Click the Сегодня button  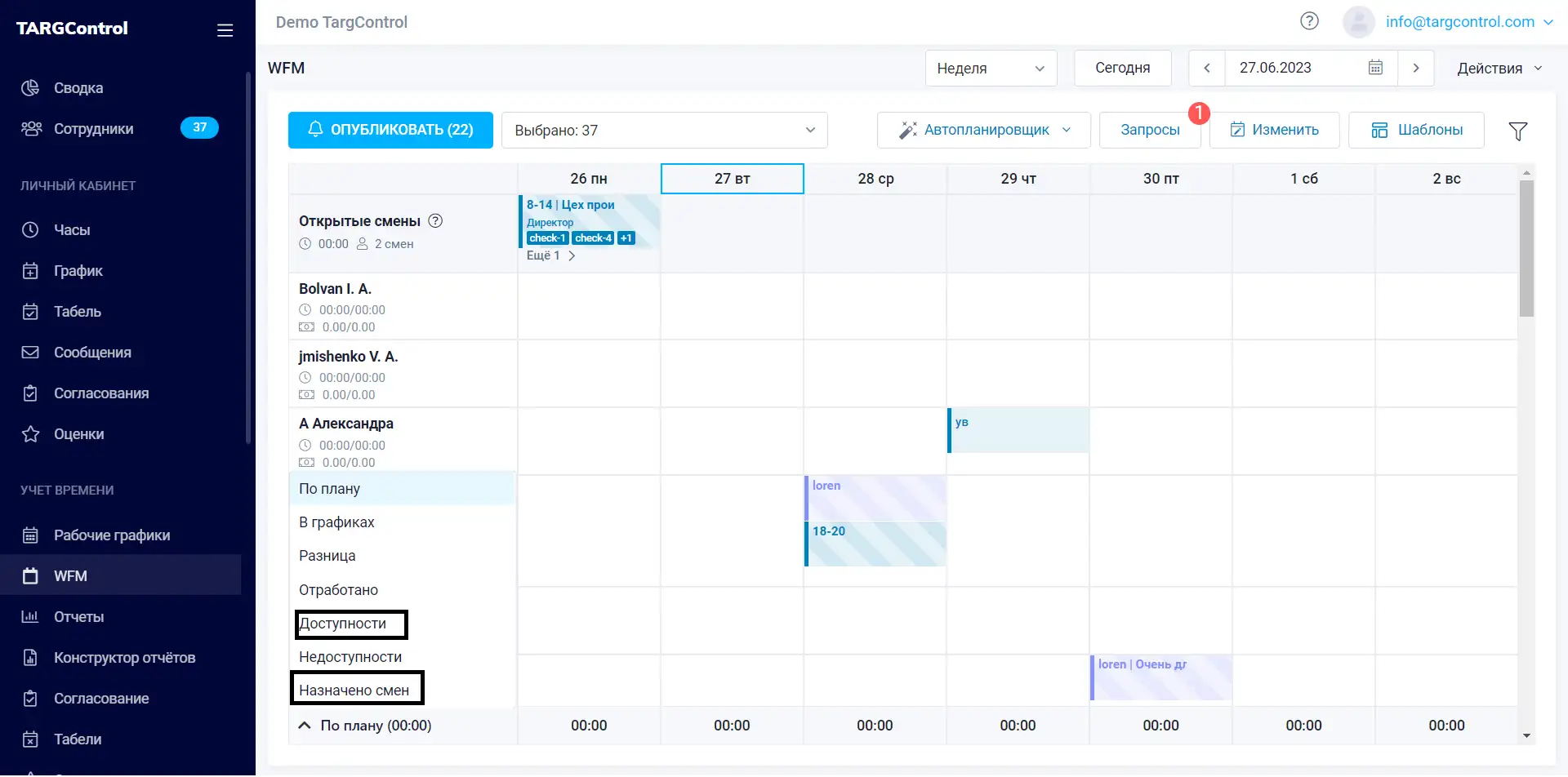click(1122, 68)
